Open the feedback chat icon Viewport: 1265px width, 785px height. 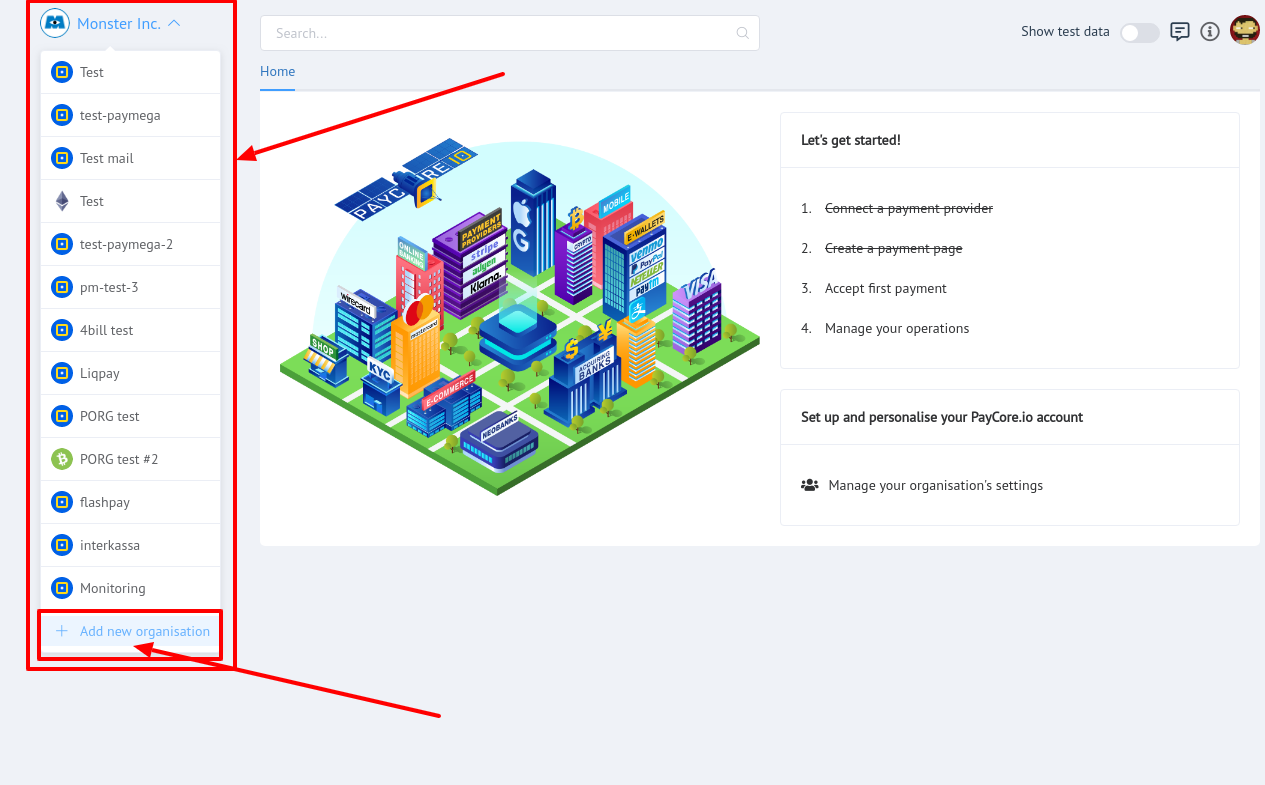tap(1180, 31)
